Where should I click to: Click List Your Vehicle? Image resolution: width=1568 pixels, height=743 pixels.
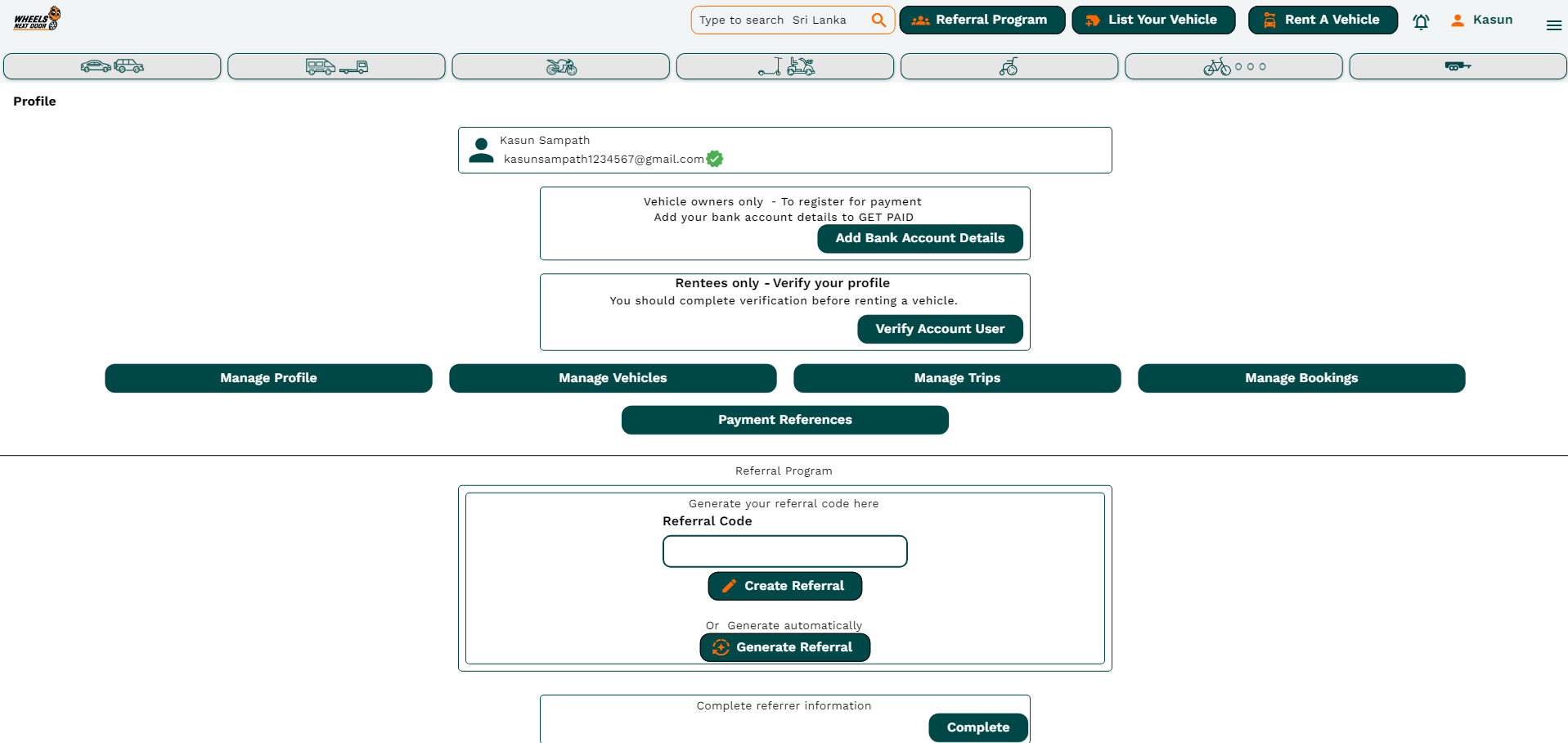pos(1152,20)
